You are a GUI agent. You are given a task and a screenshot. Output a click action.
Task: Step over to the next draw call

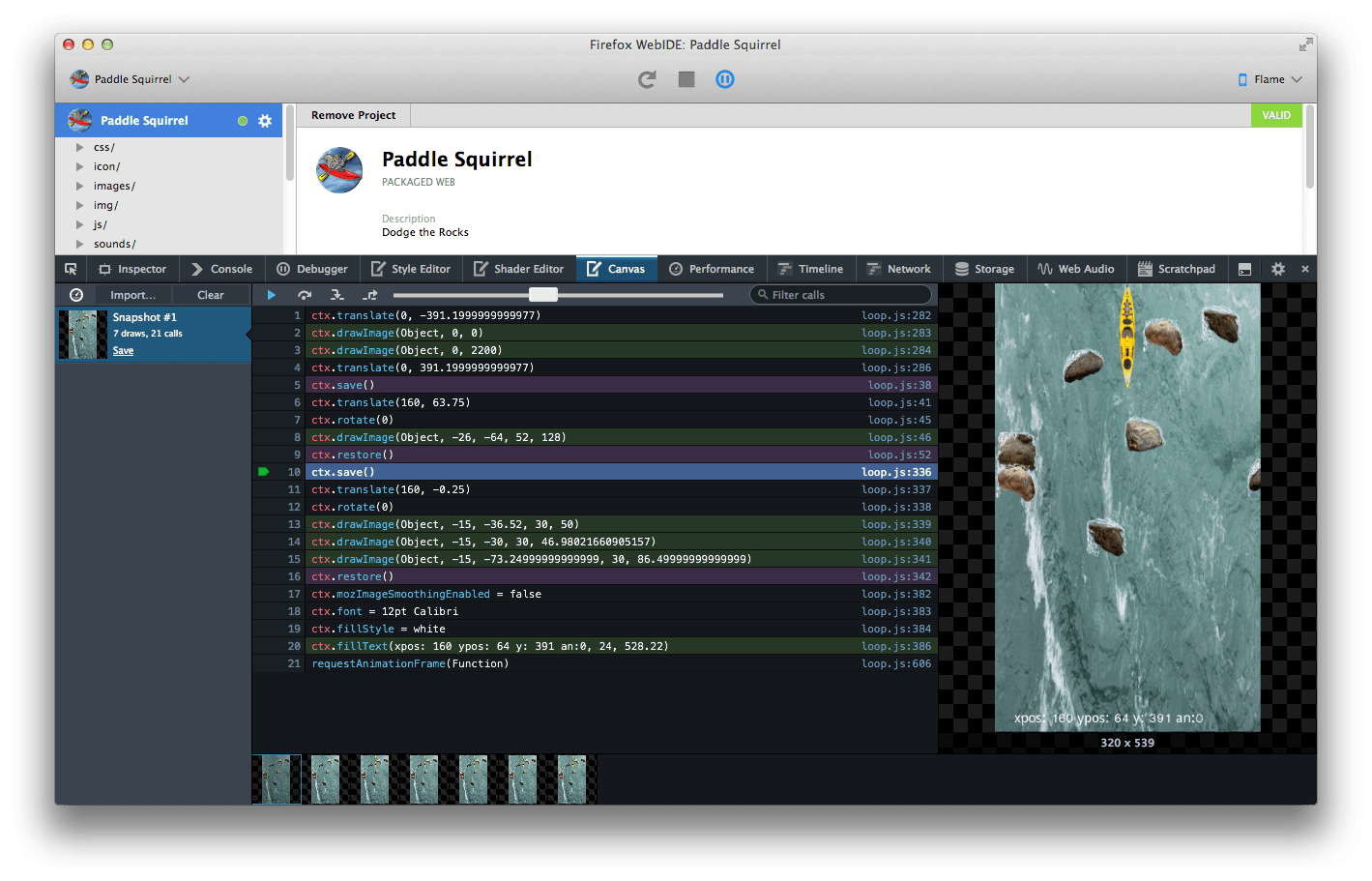pyautogui.click(x=306, y=295)
